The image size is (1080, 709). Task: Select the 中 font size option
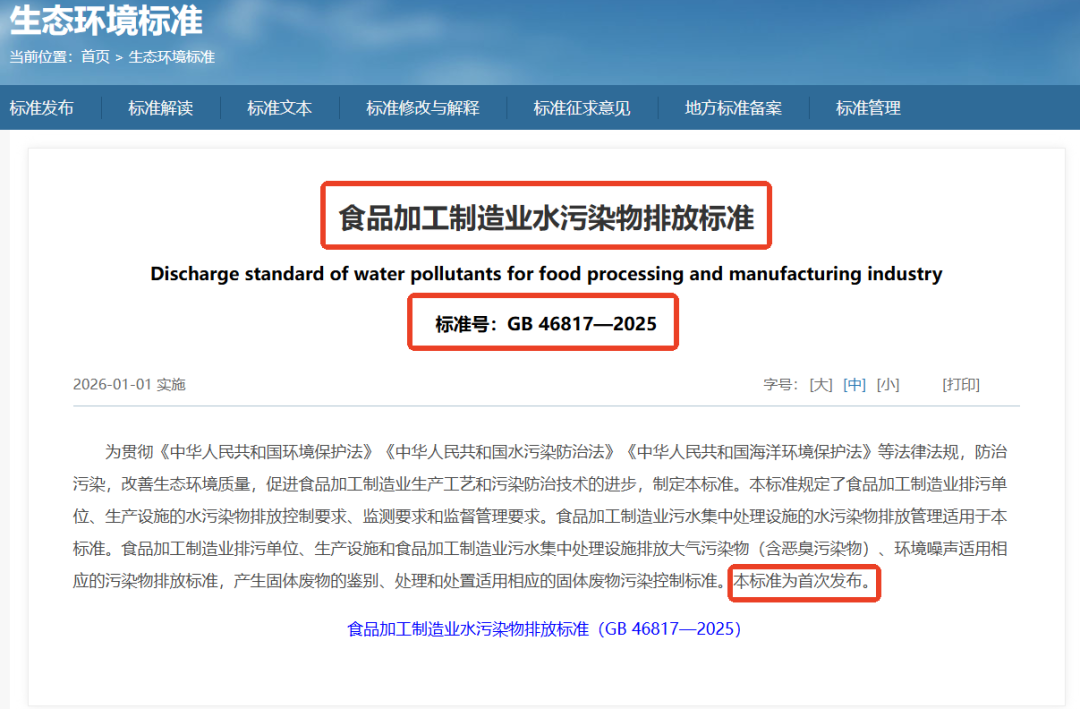pyautogui.click(x=856, y=383)
